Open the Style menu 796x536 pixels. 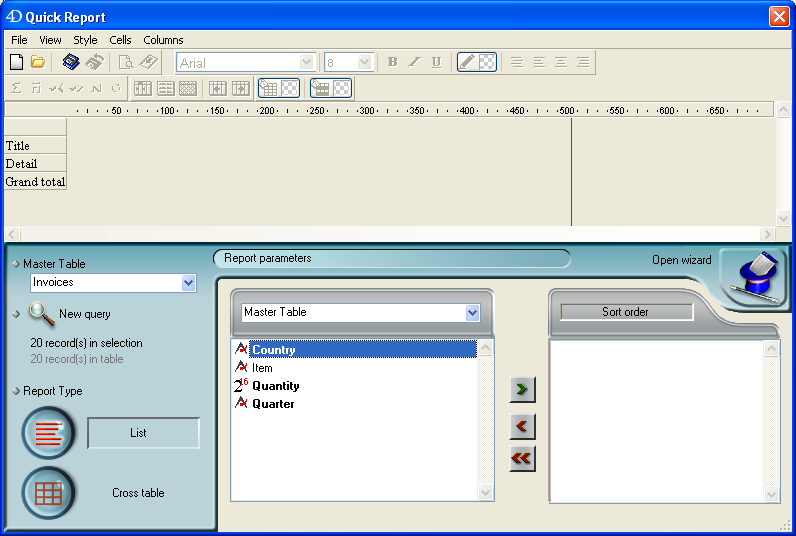tap(85, 40)
